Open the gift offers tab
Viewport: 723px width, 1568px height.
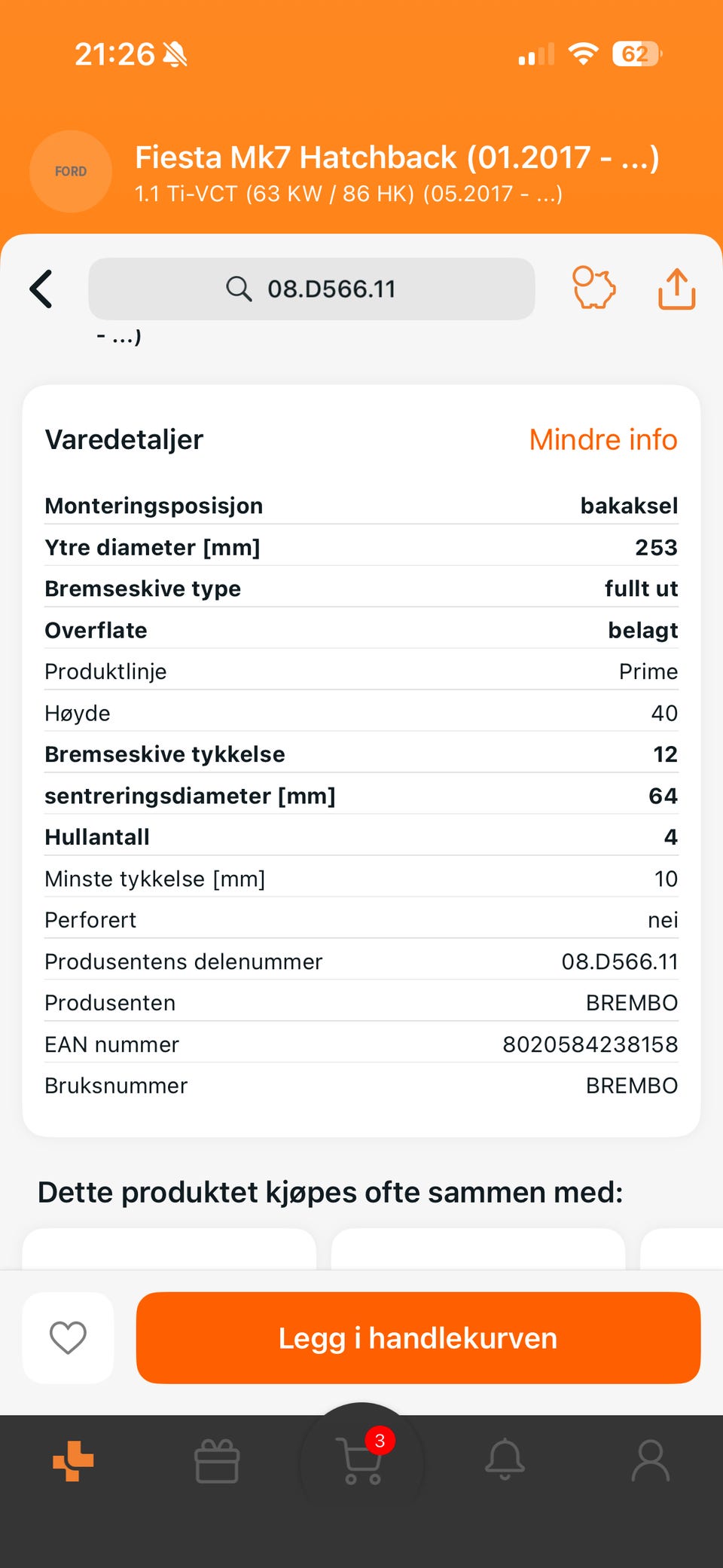click(217, 1461)
